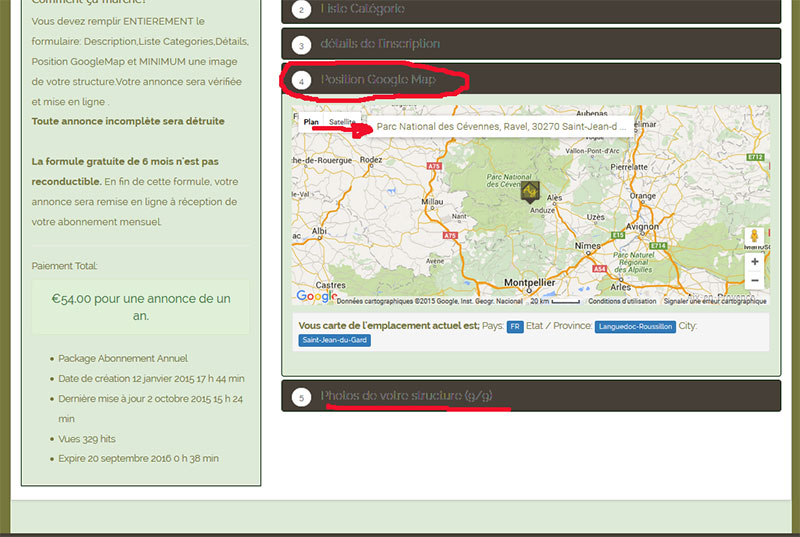800x537 pixels.
Task: Click the Google logo on map
Action: [x=316, y=296]
